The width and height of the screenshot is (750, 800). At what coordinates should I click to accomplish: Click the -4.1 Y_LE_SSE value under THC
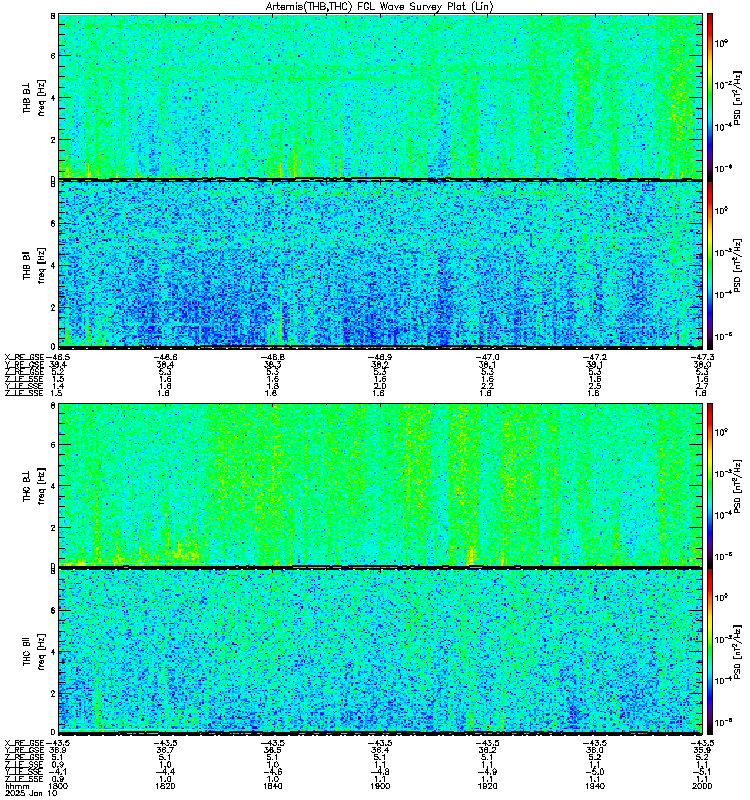tap(58, 772)
